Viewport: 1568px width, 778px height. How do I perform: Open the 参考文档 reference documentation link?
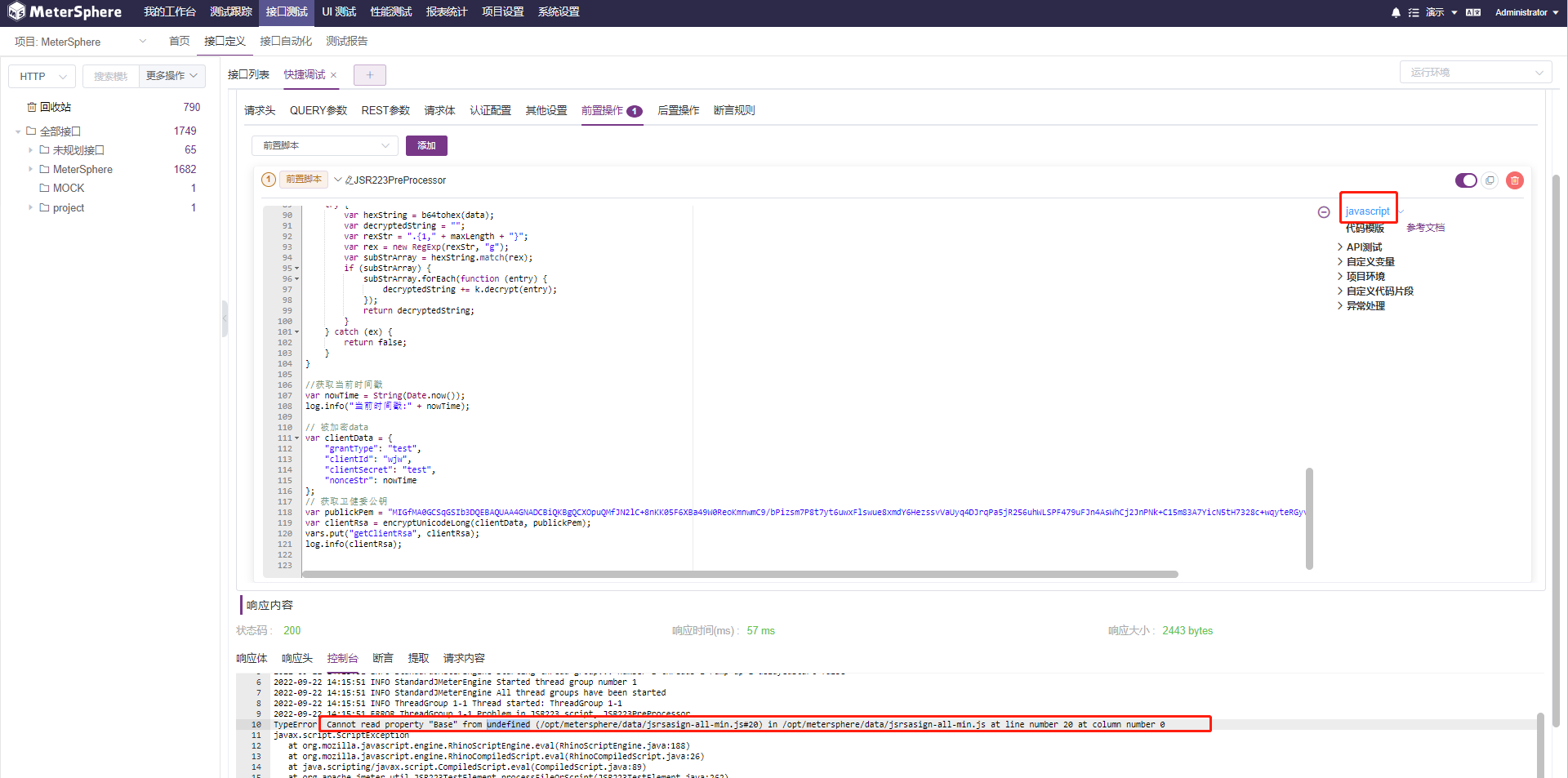point(1424,228)
